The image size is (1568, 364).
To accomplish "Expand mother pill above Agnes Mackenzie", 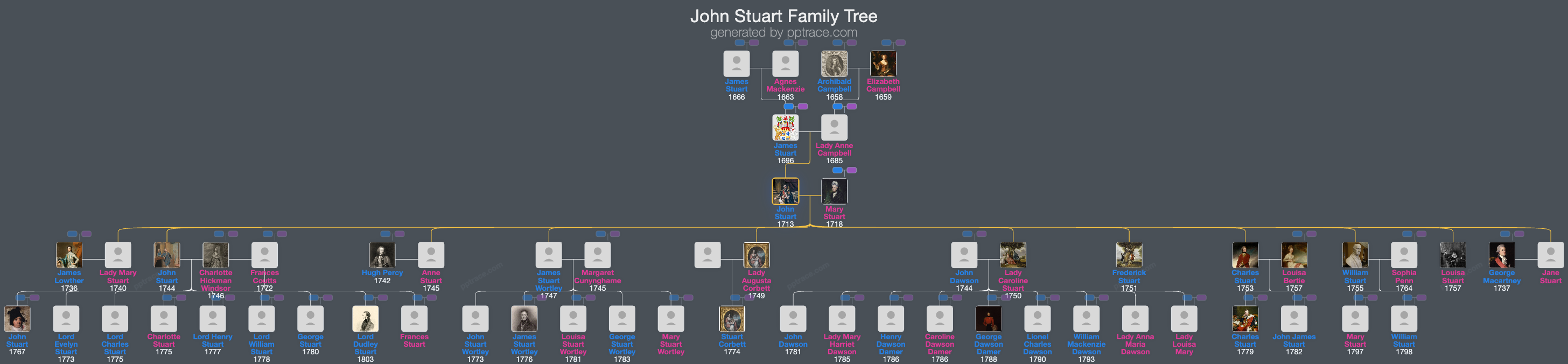I will pos(803,43).
